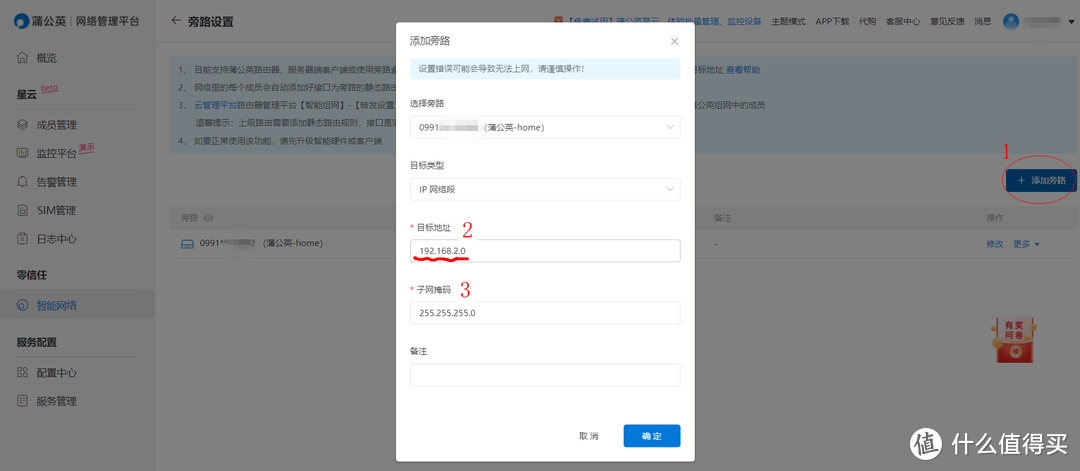Screen dimensions: 1080x471
Task: Click 代购 in the top bar
Action: point(867,21)
